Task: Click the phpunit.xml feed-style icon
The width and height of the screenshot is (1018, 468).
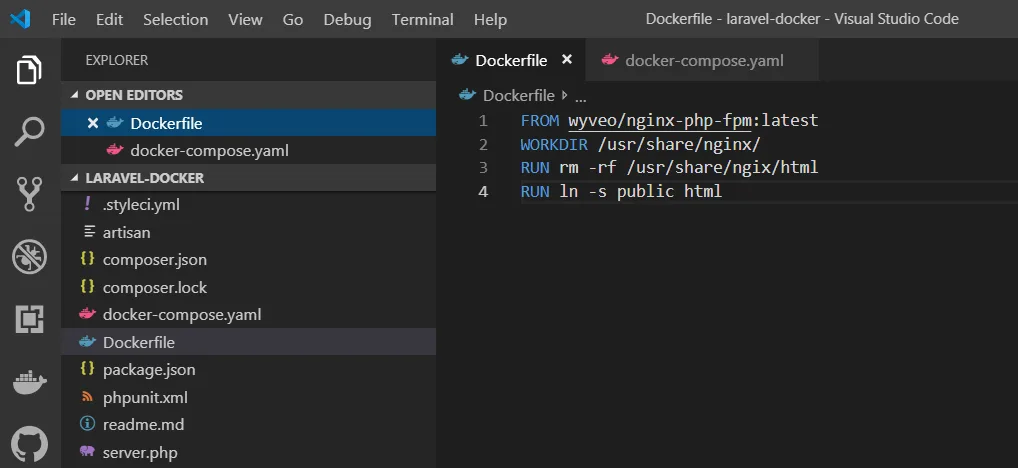Action: 87,397
